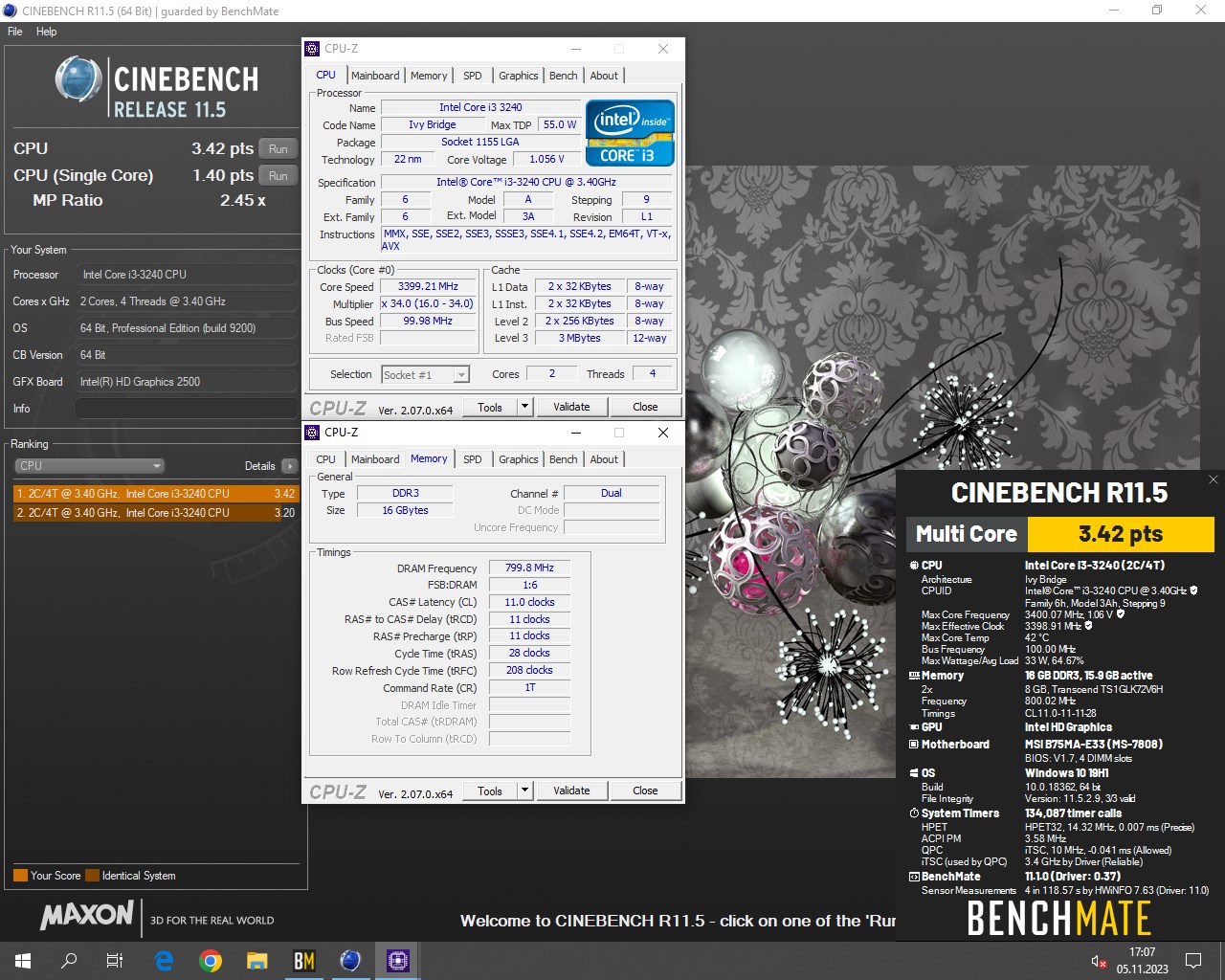Click top CPU-Z window title icon
The image size is (1225, 980).
coord(312,49)
